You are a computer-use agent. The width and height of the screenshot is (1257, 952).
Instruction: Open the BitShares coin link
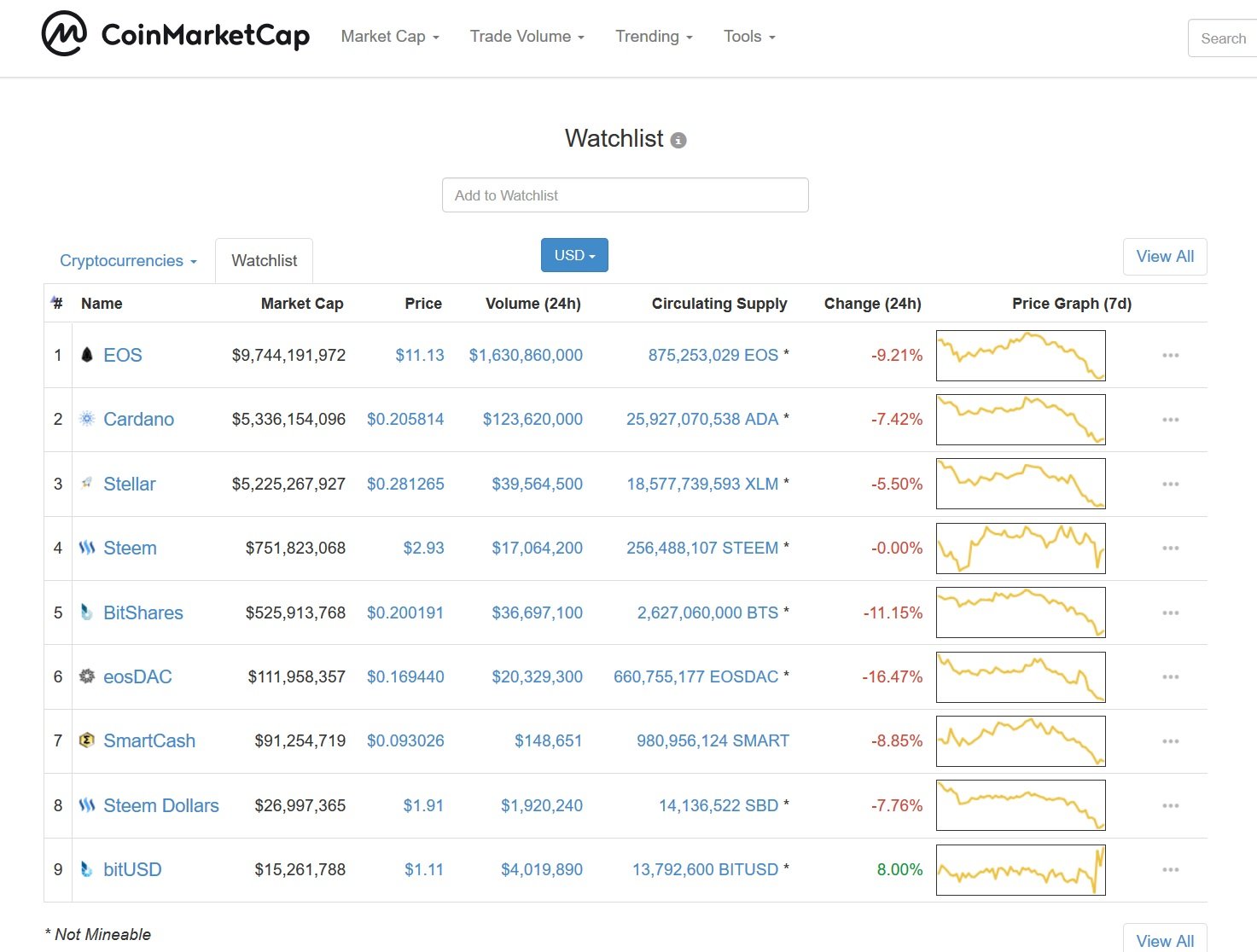[143, 612]
